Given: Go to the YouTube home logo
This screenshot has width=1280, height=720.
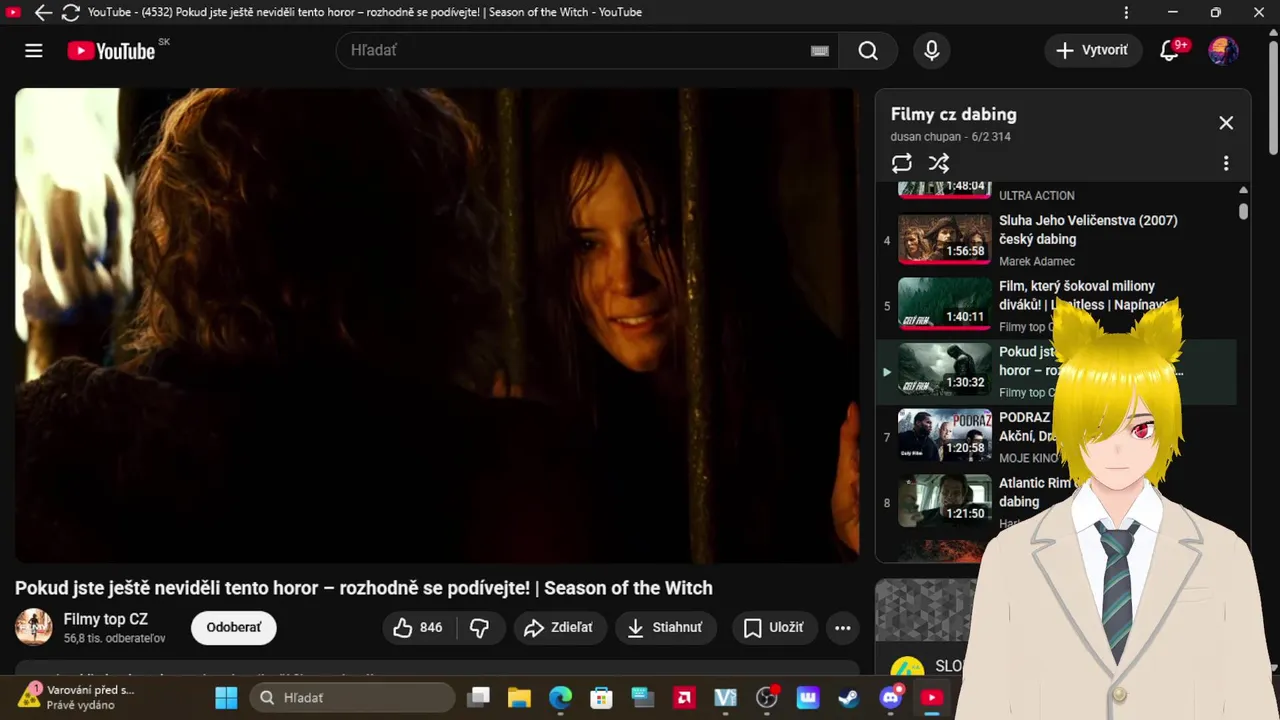Looking at the screenshot, I should pyautogui.click(x=111, y=51).
